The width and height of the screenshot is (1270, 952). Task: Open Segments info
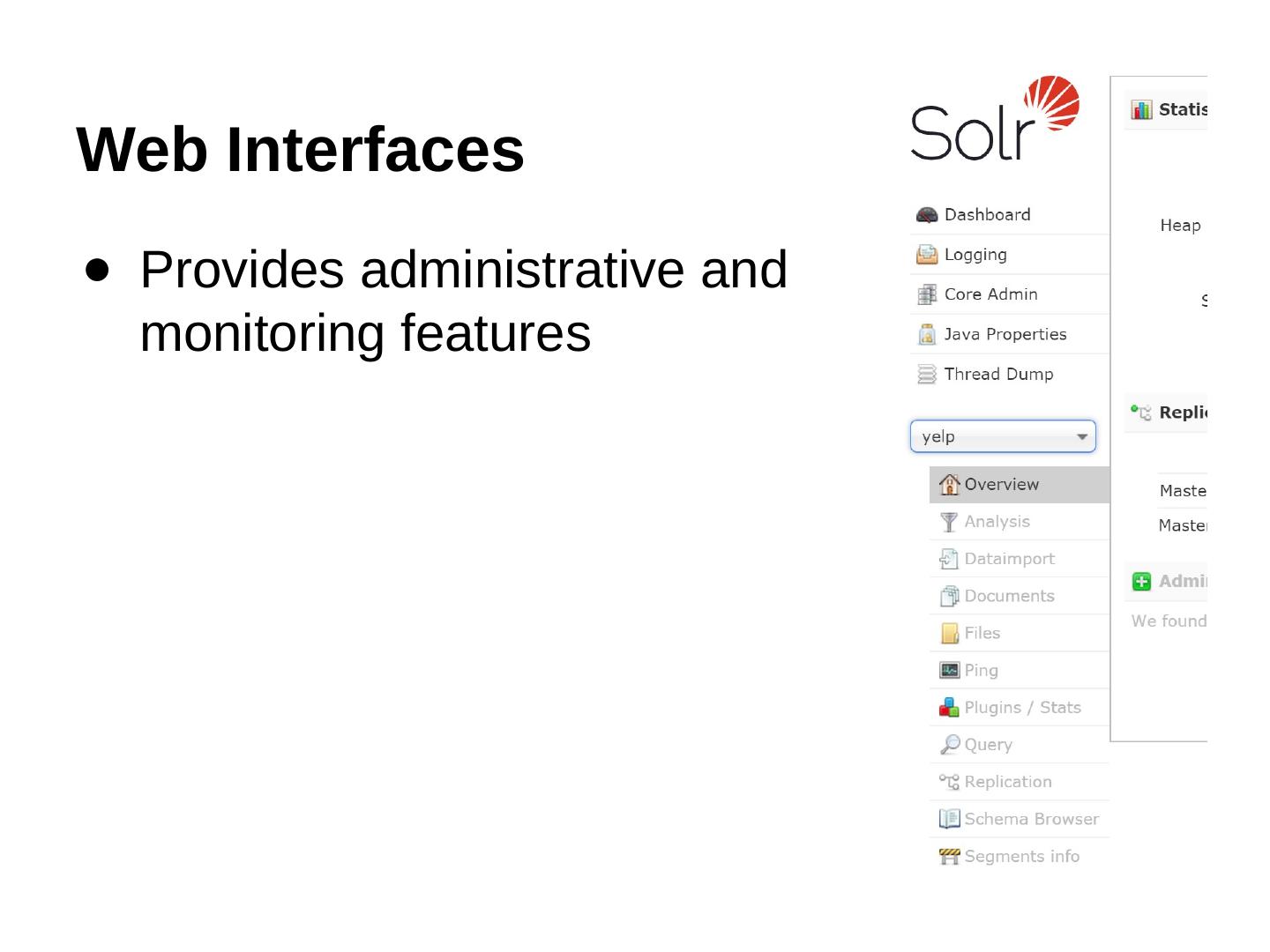[x=1020, y=856]
